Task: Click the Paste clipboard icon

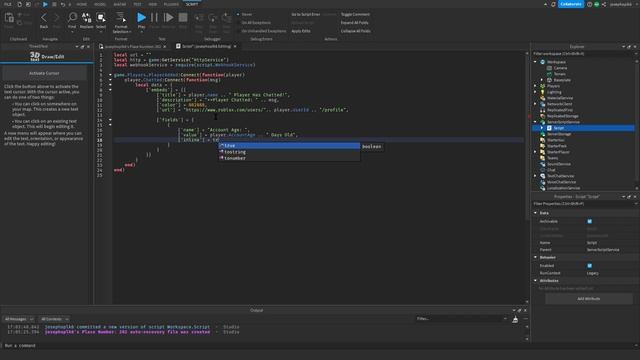Action: coord(9,18)
